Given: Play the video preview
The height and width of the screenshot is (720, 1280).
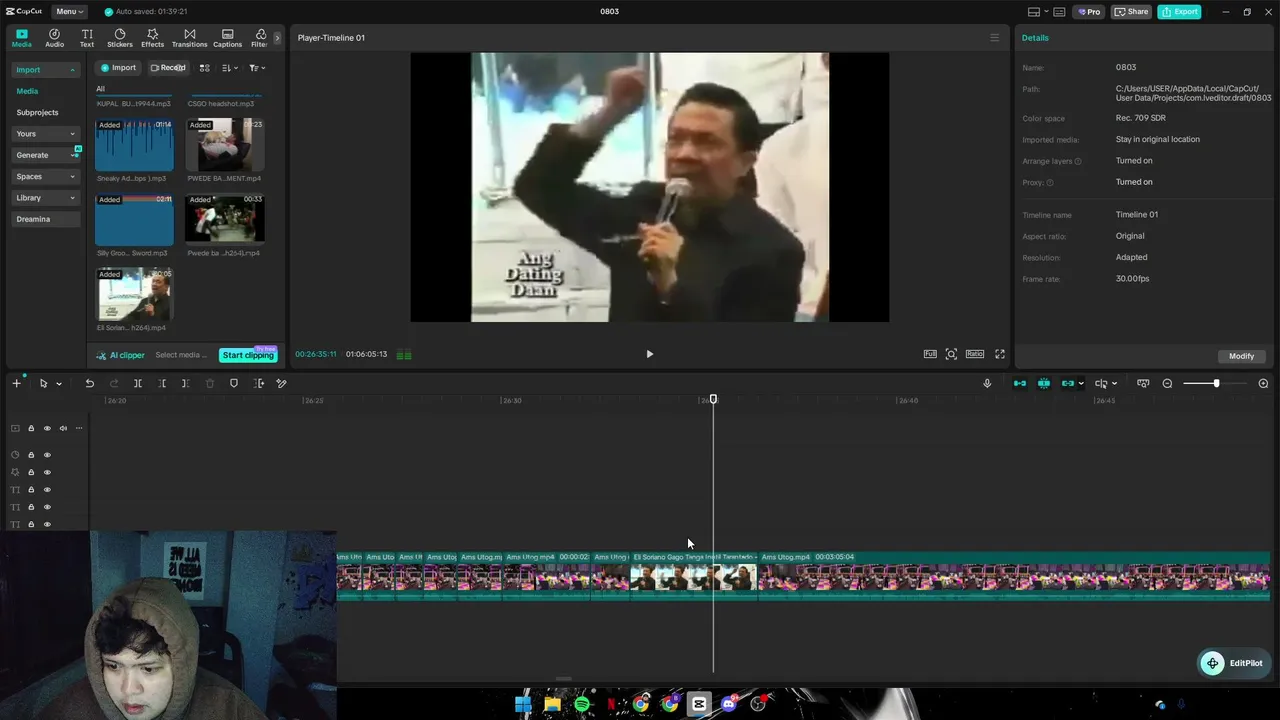Looking at the screenshot, I should 650,354.
